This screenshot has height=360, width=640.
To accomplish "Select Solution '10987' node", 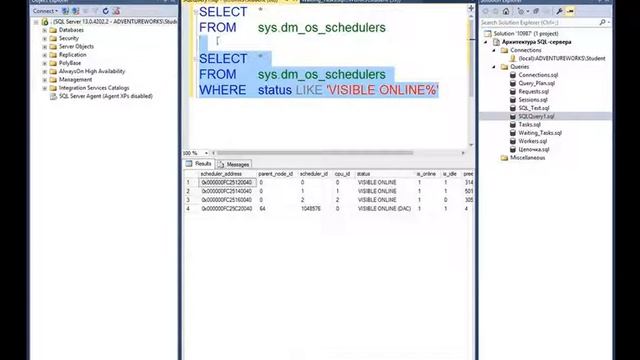I will [x=526, y=33].
